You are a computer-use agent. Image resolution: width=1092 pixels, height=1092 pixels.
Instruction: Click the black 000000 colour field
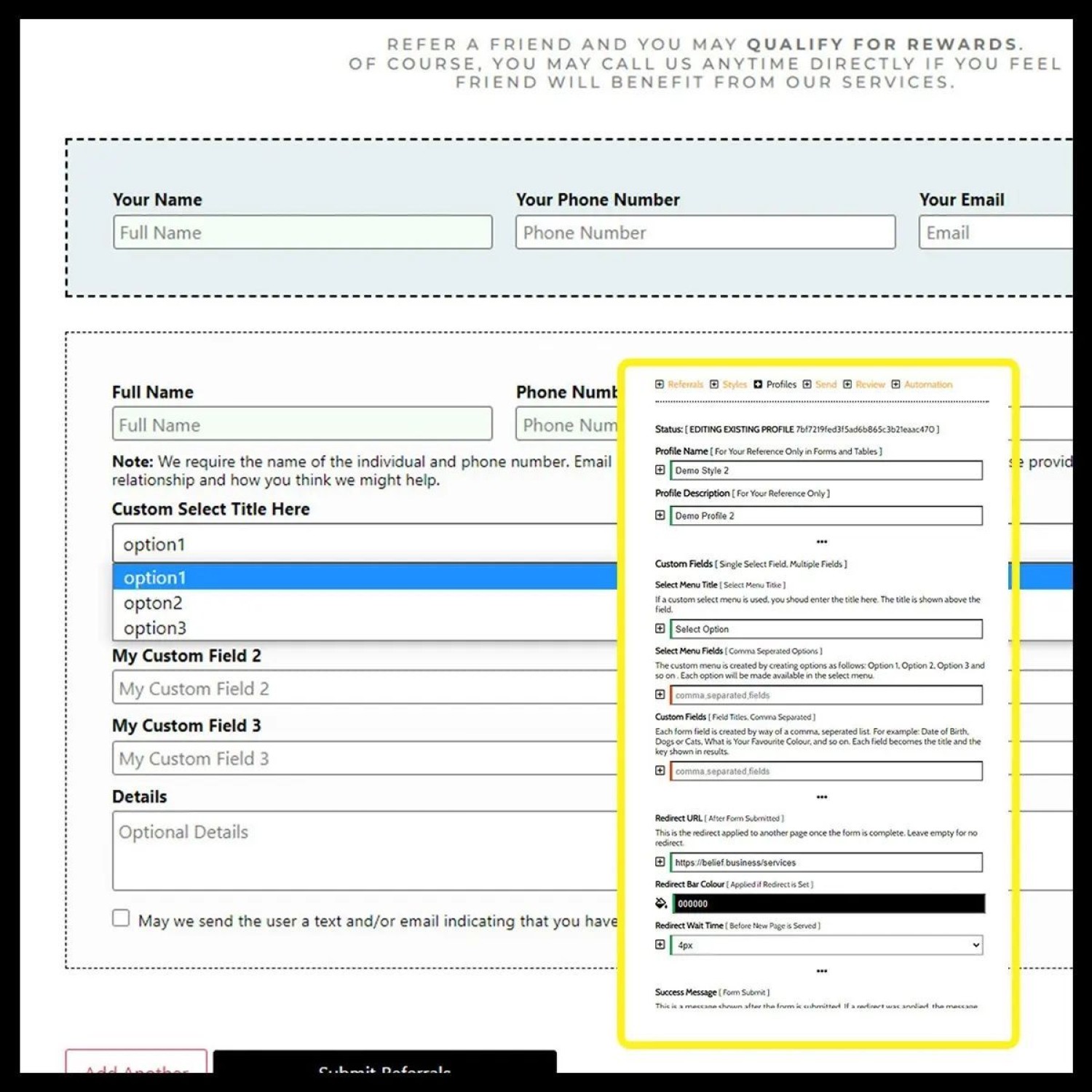click(828, 903)
